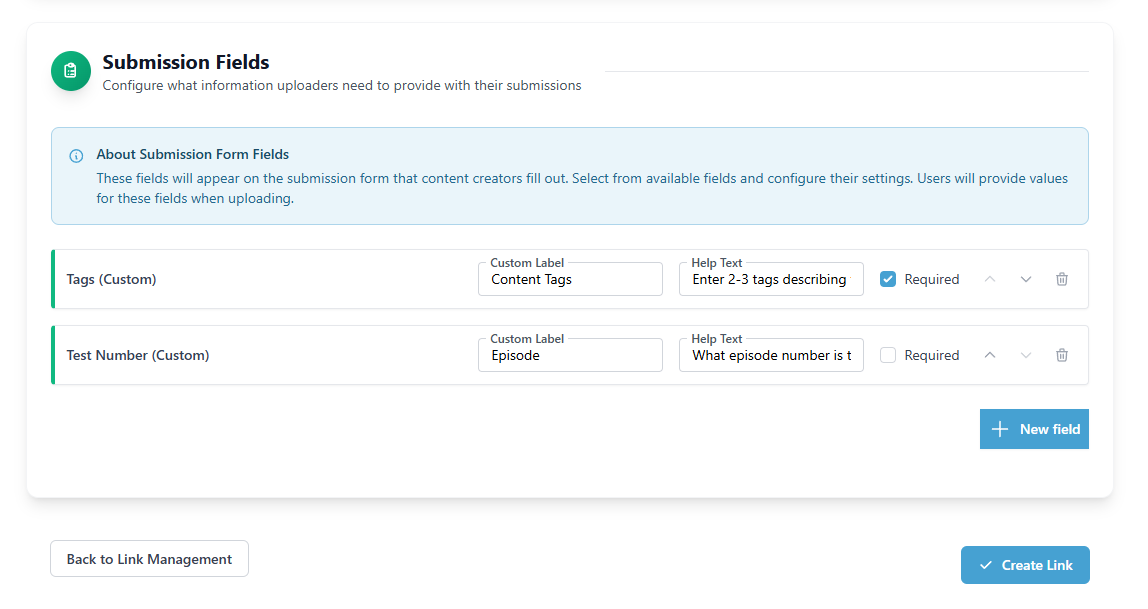Move Test Number (Custom) field down
Viewport: 1148px width, 609px height.
click(x=1026, y=355)
